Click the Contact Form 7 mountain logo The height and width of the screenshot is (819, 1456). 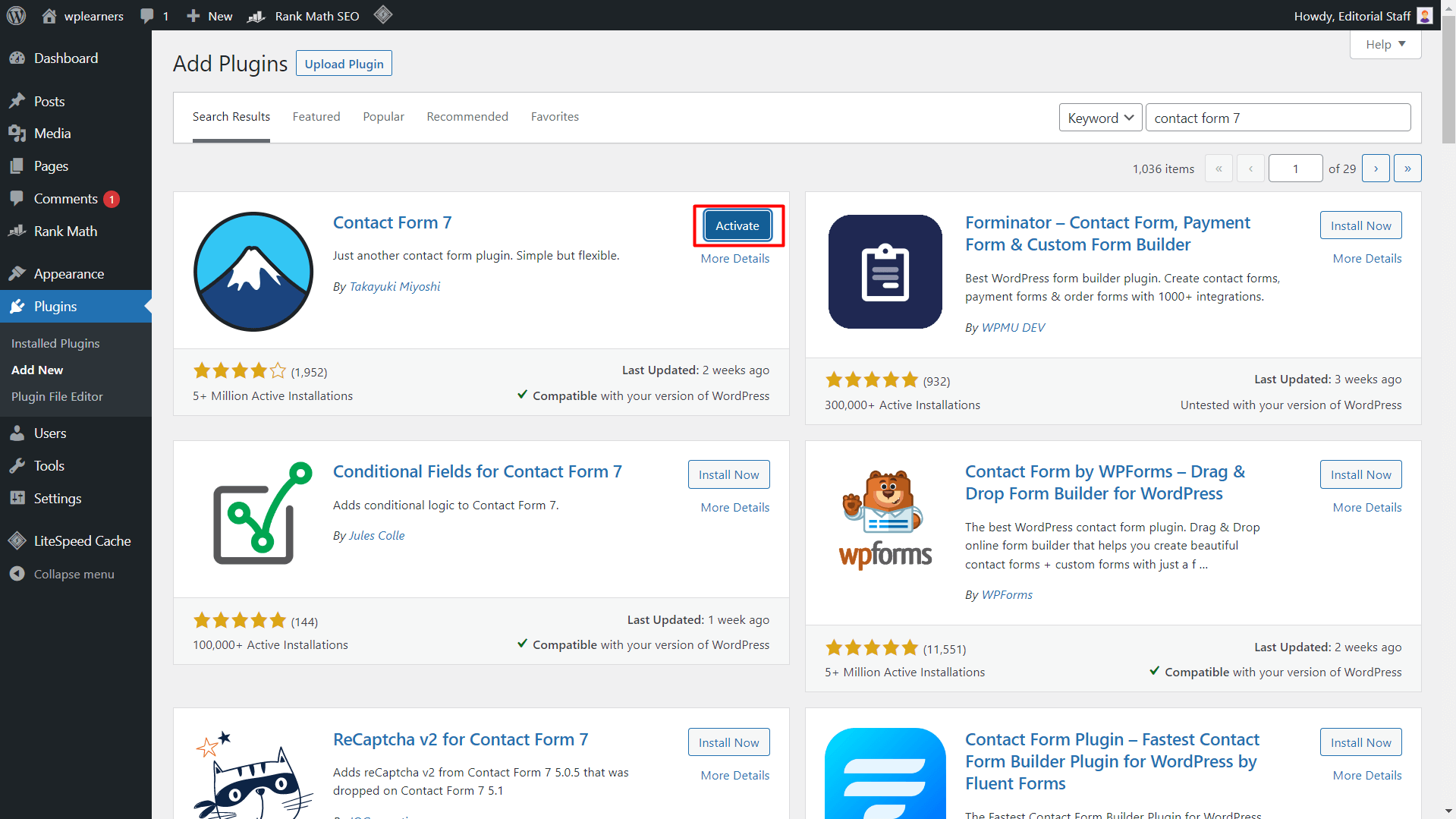tap(253, 272)
